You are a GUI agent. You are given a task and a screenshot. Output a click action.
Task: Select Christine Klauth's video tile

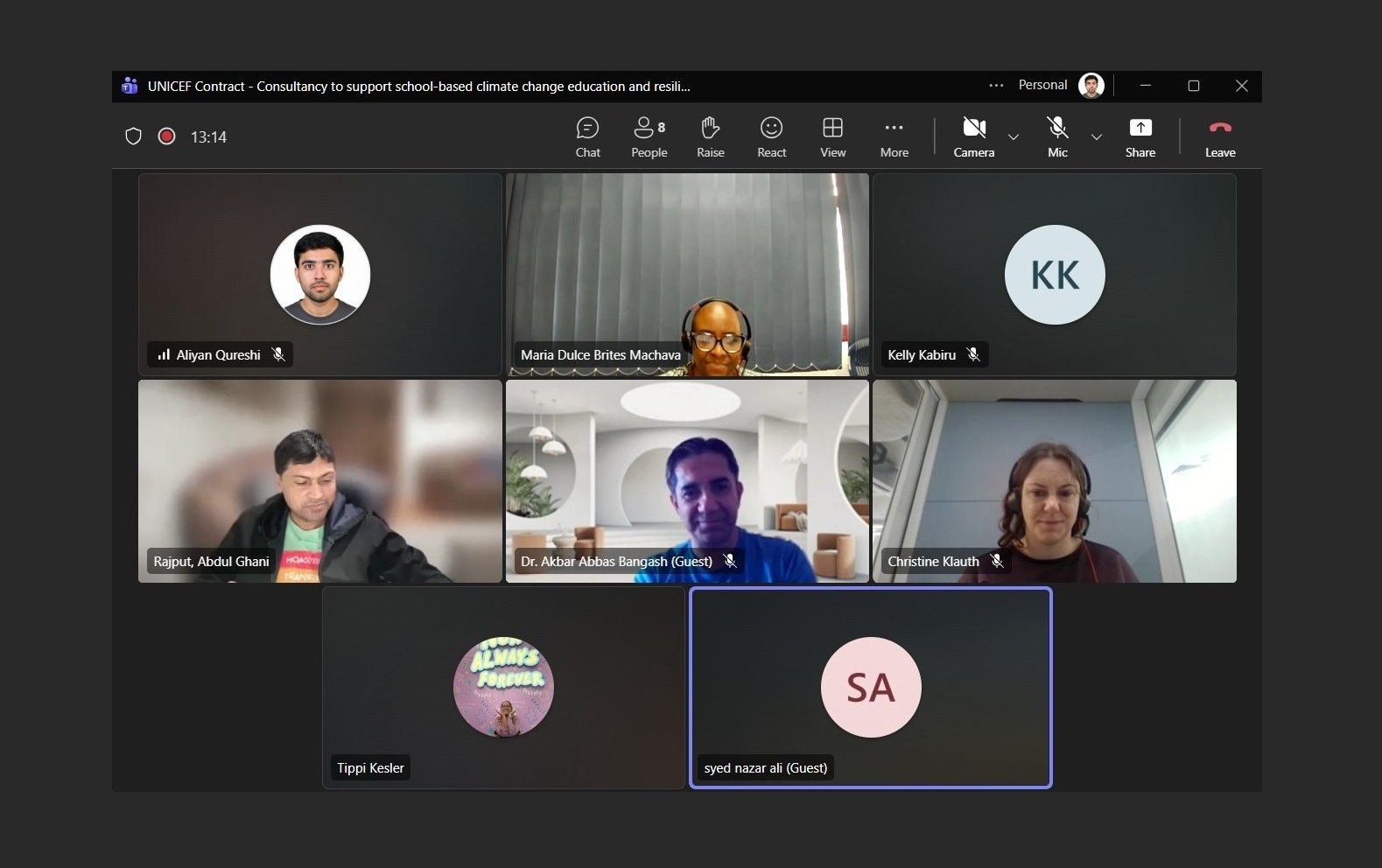[1054, 480]
